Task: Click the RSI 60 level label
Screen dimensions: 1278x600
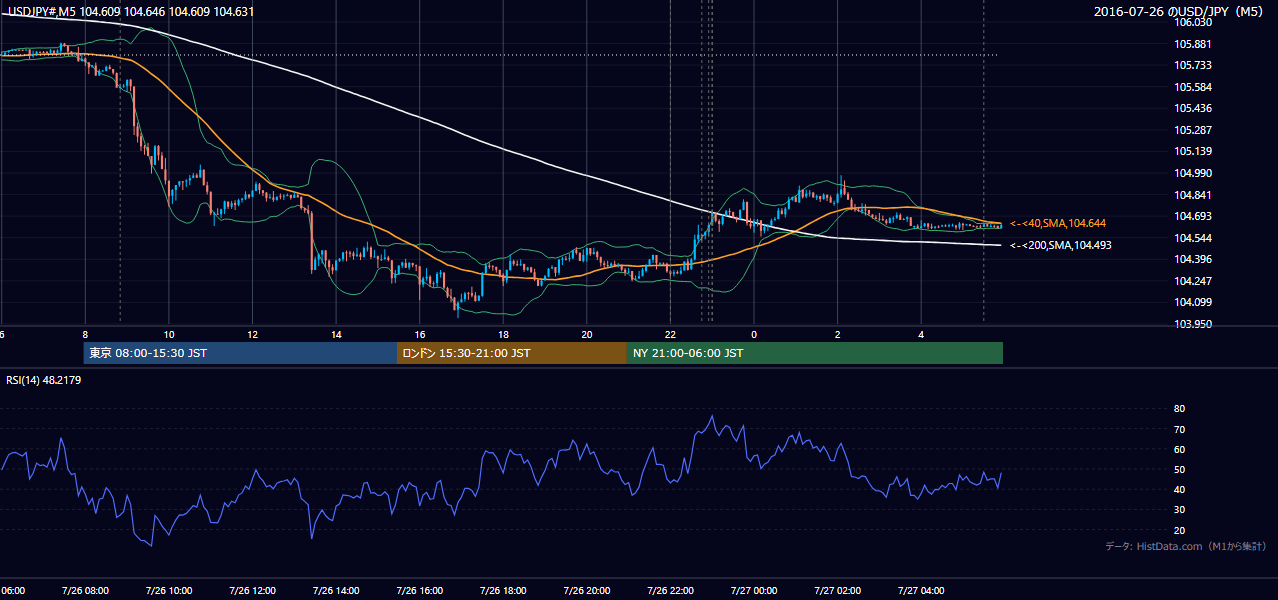Action: pyautogui.click(x=1179, y=449)
